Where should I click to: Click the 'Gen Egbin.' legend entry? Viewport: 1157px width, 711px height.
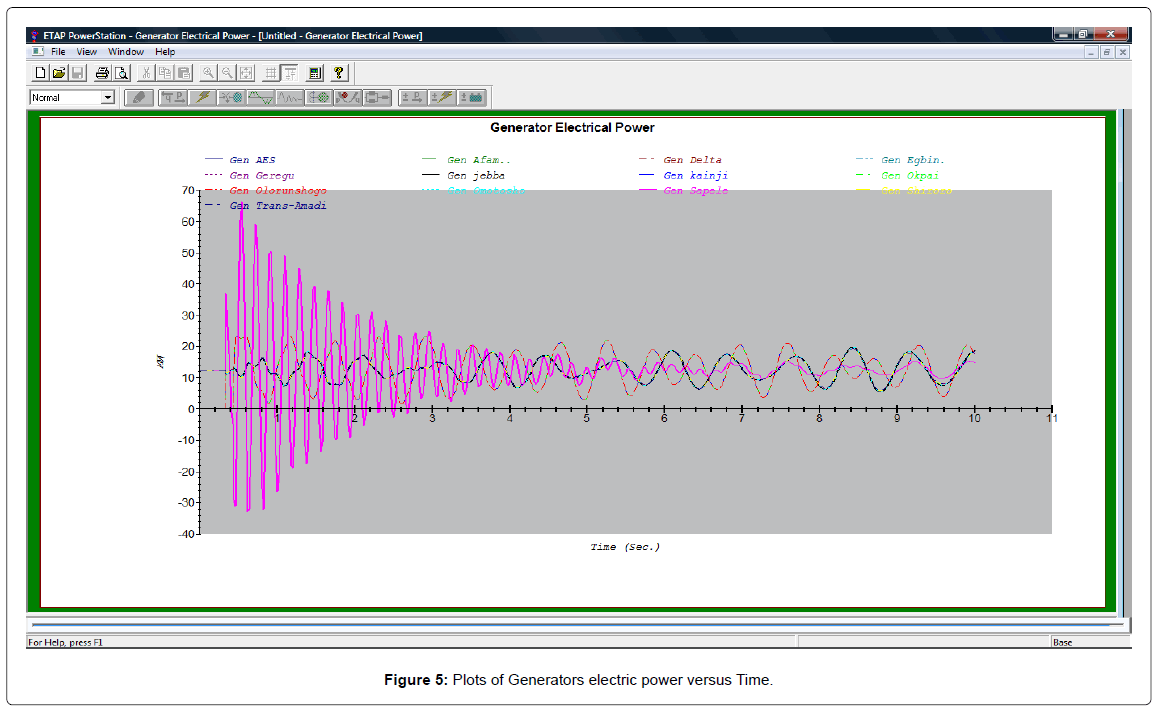(900, 159)
